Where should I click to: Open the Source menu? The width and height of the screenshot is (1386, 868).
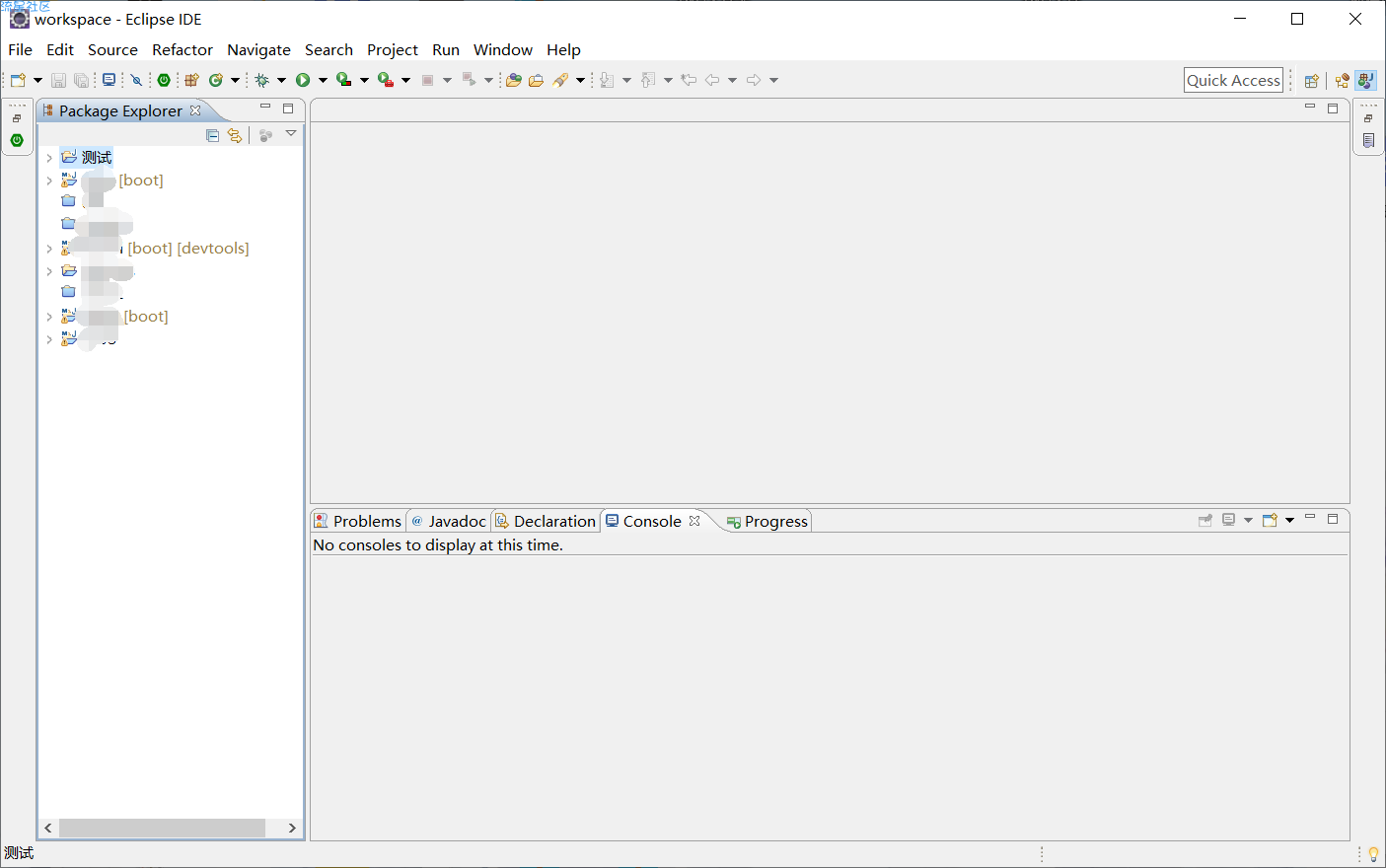pos(112,49)
